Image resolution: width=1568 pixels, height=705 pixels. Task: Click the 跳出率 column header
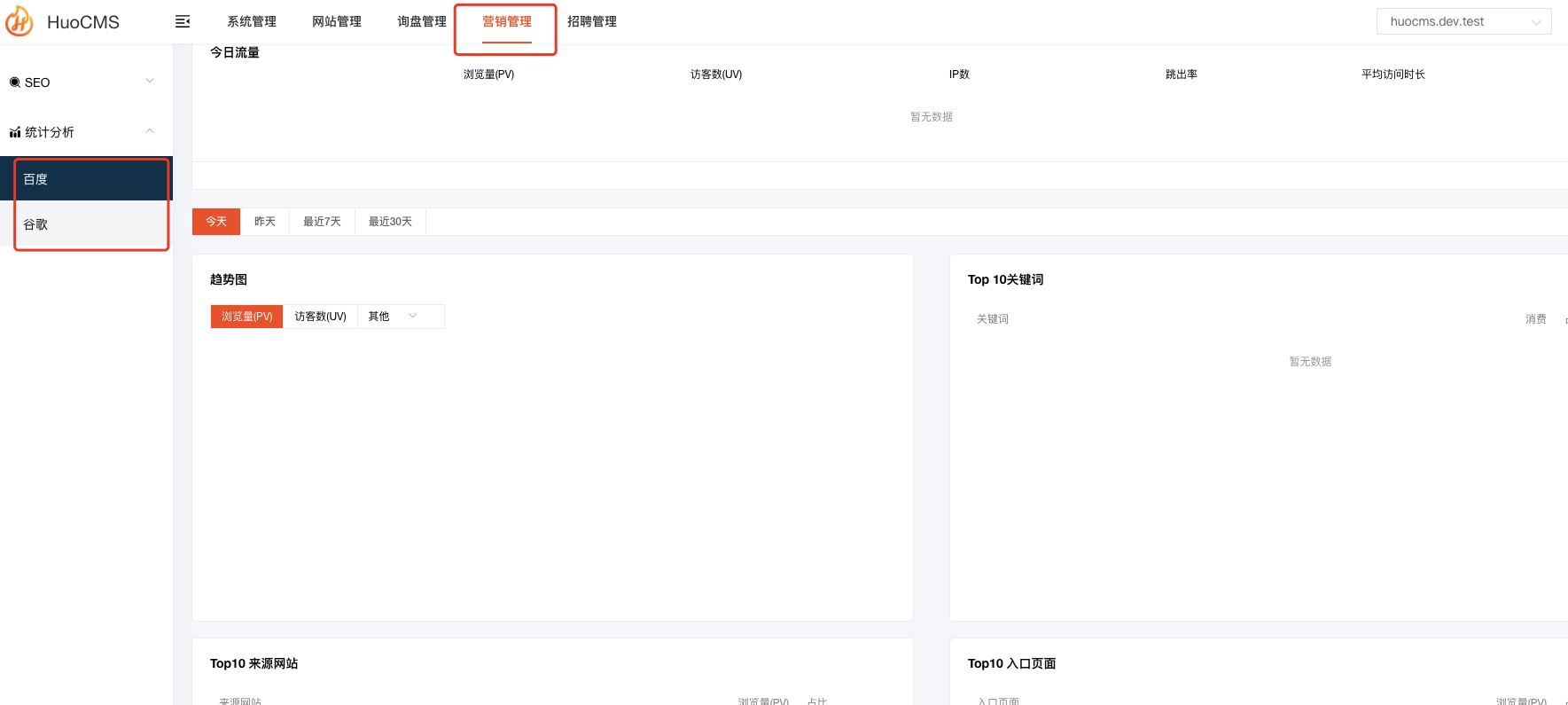(x=1182, y=74)
